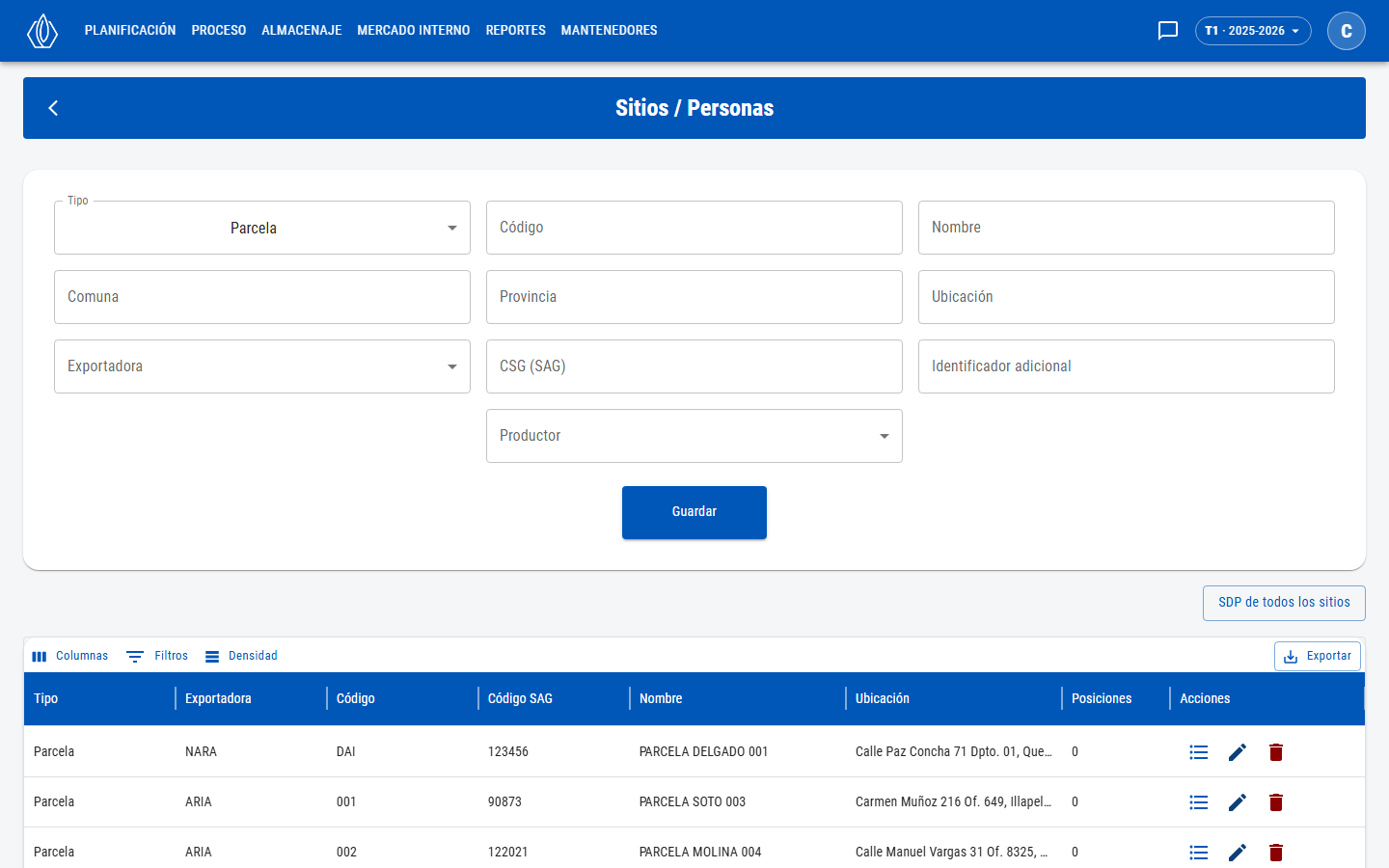Open the user avatar C menu
The image size is (1389, 868).
1347,31
